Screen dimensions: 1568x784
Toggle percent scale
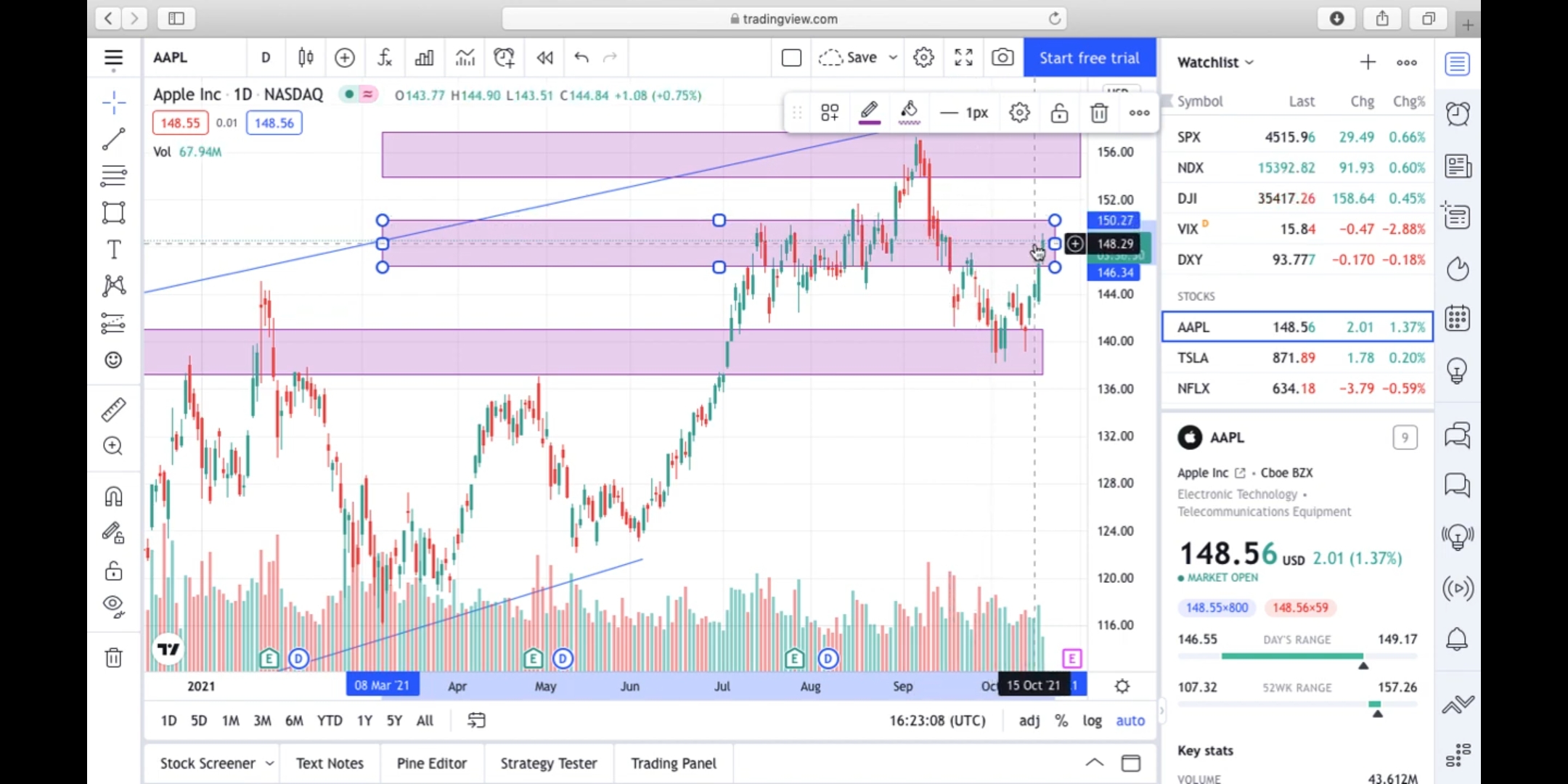1061,720
